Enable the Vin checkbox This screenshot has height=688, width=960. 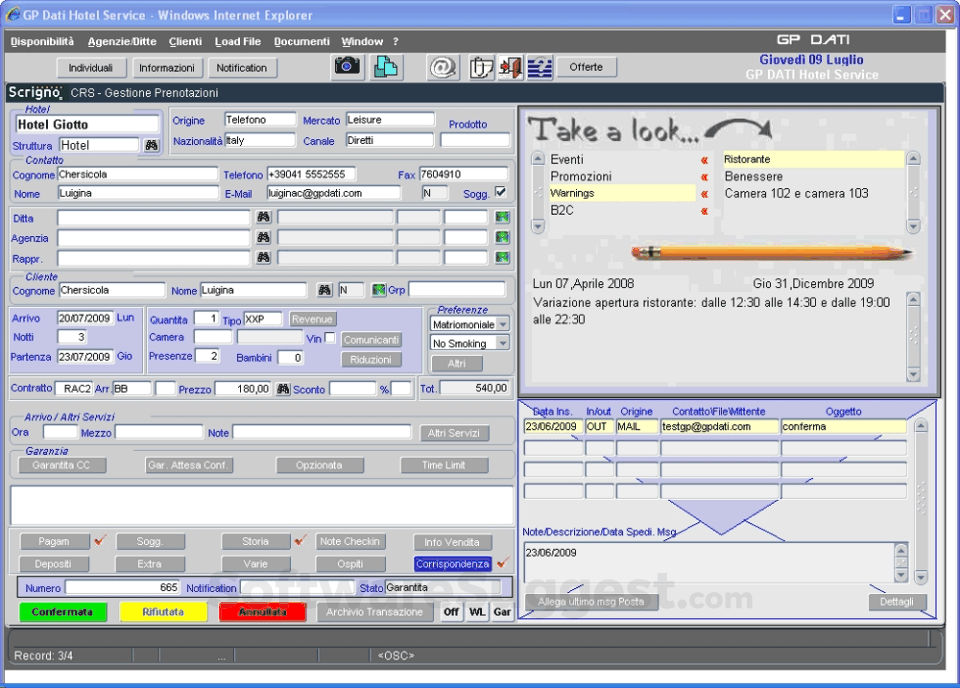click(x=331, y=338)
